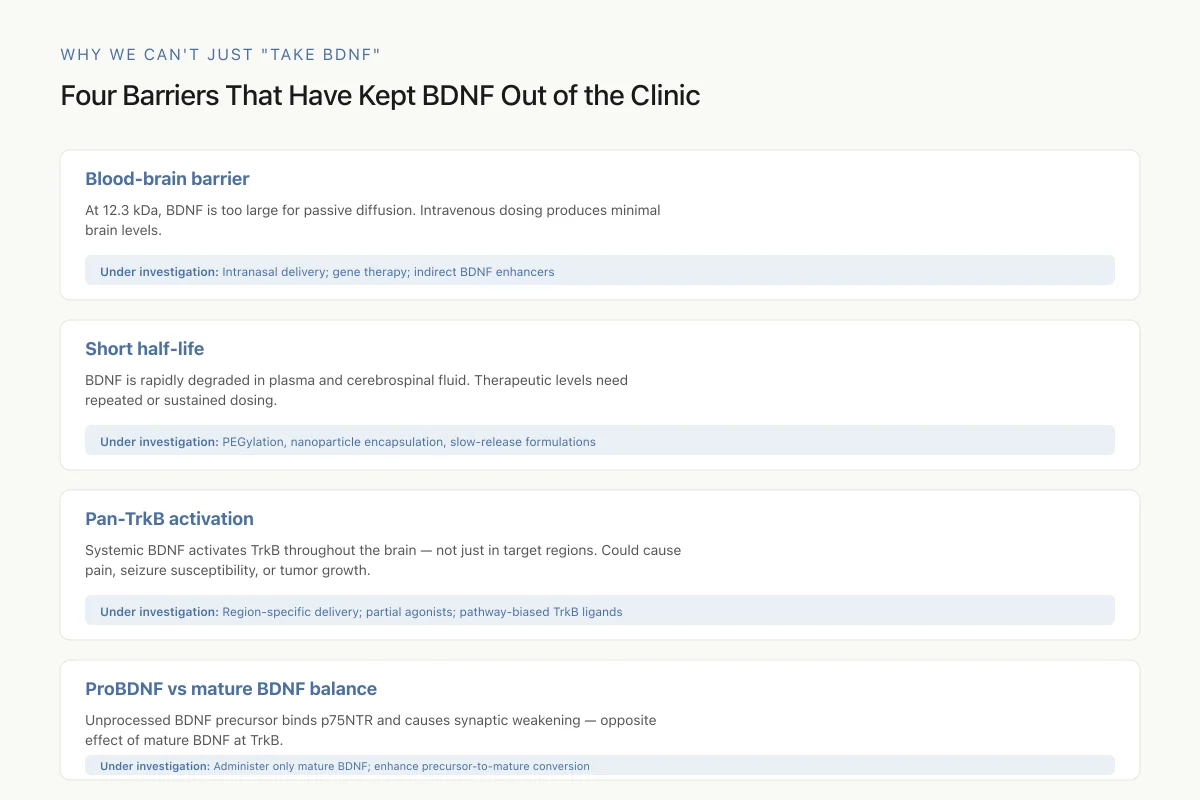Click 'Under investigation' label in Short half-life card
Screen dimensions: 1200x800
tap(159, 441)
